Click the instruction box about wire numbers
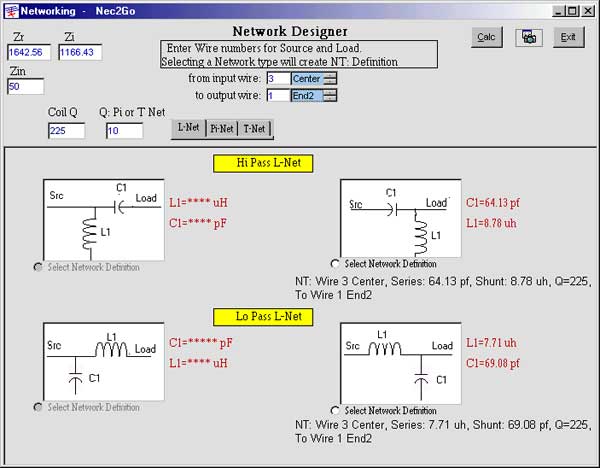Screen dimensions: 600x468 pyautogui.click(x=299, y=54)
